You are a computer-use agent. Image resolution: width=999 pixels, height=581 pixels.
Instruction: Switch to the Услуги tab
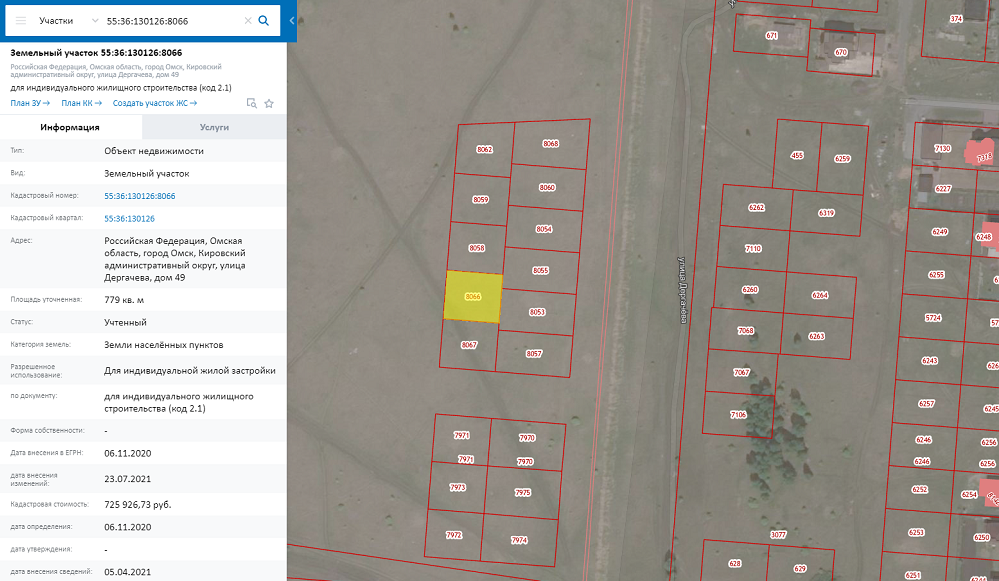coord(214,127)
